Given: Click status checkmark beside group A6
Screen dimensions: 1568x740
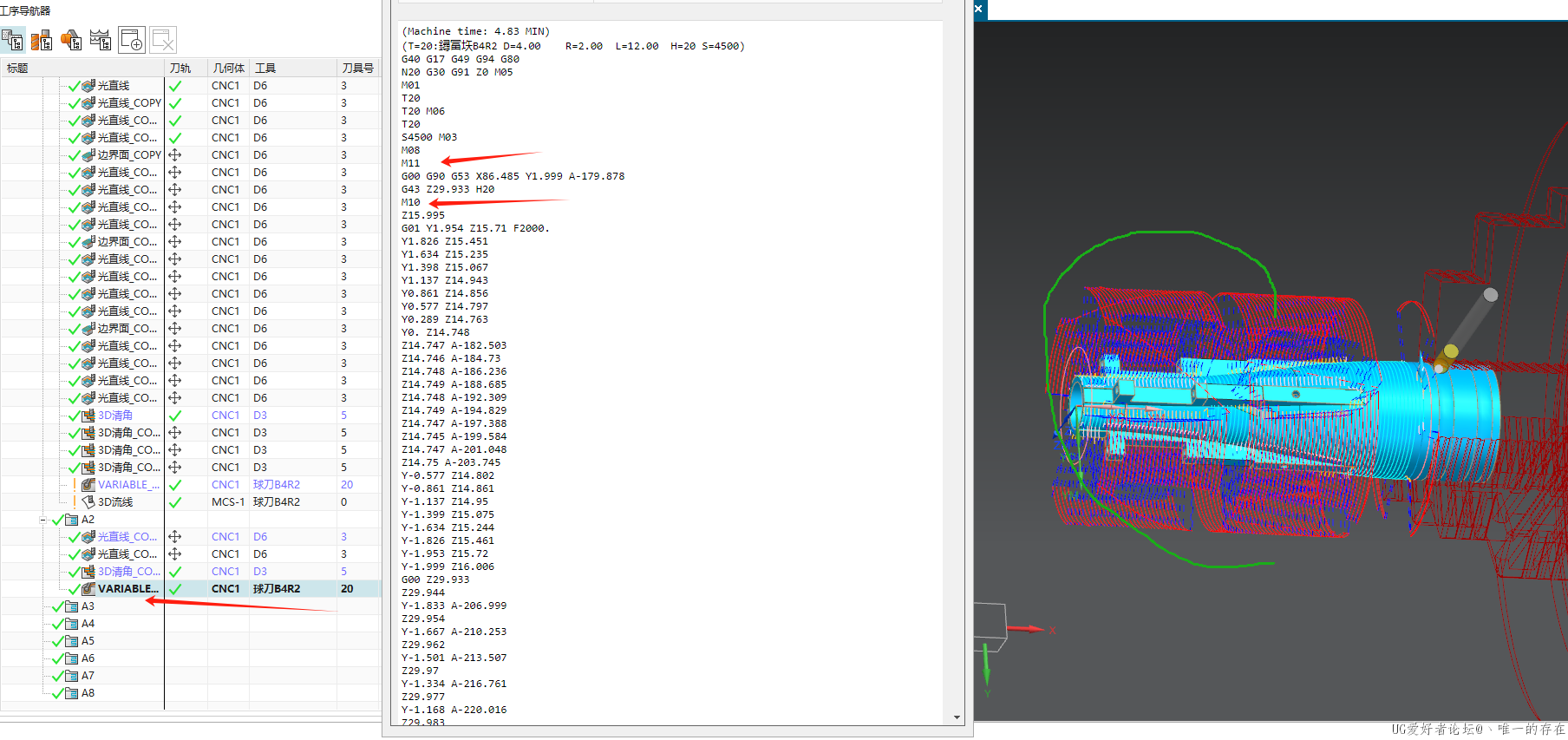Looking at the screenshot, I should click(58, 658).
